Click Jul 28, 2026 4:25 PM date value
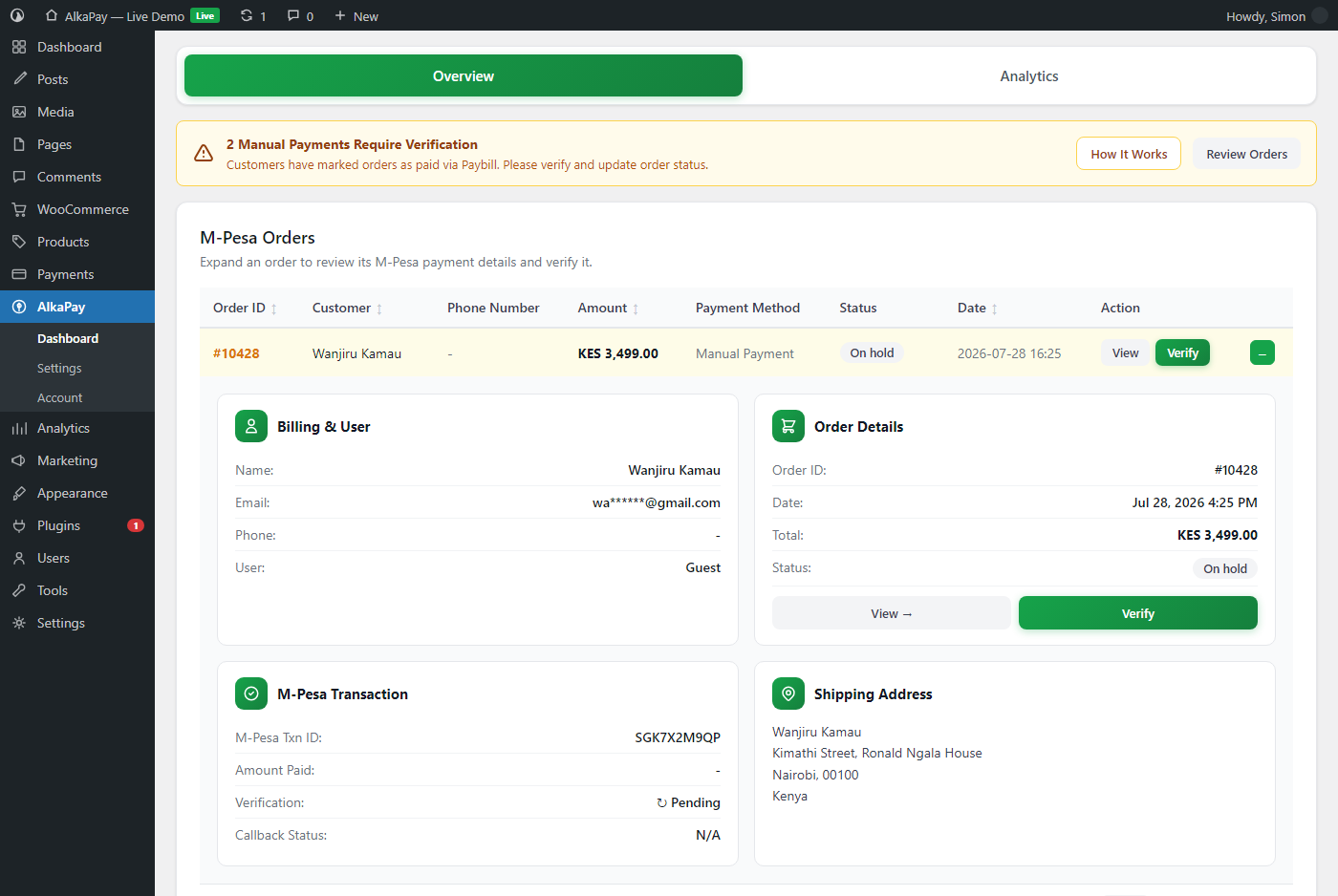Image resolution: width=1338 pixels, height=896 pixels. tap(1195, 502)
